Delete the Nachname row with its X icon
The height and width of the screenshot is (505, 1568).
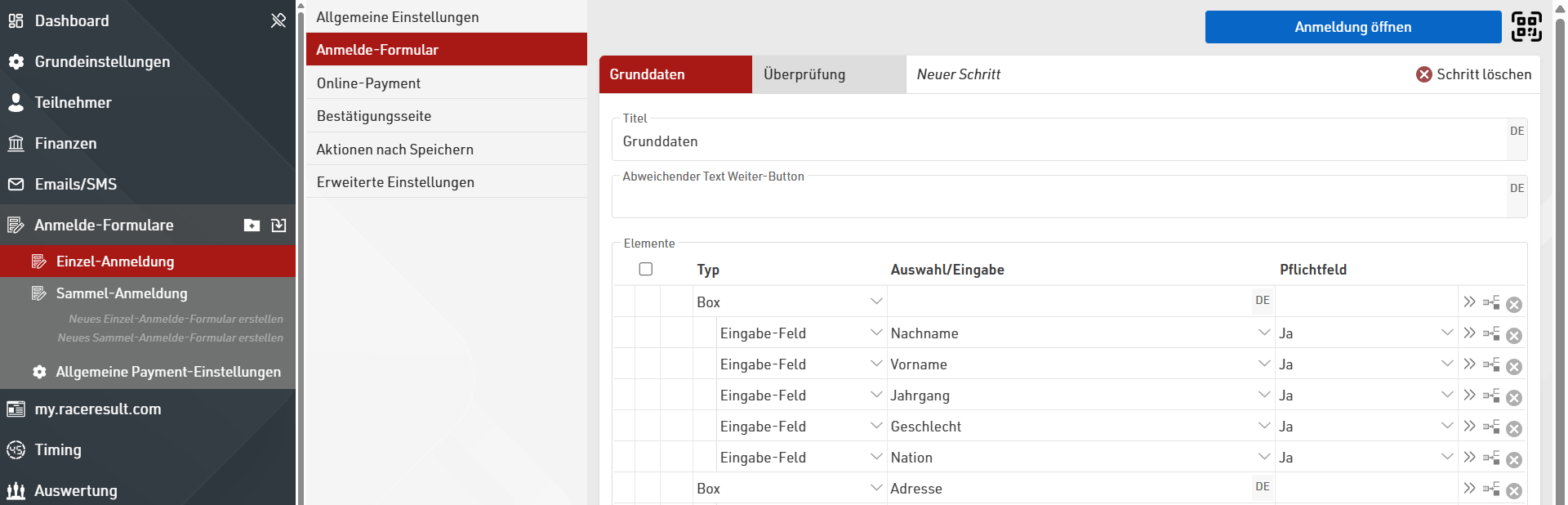coord(1513,336)
